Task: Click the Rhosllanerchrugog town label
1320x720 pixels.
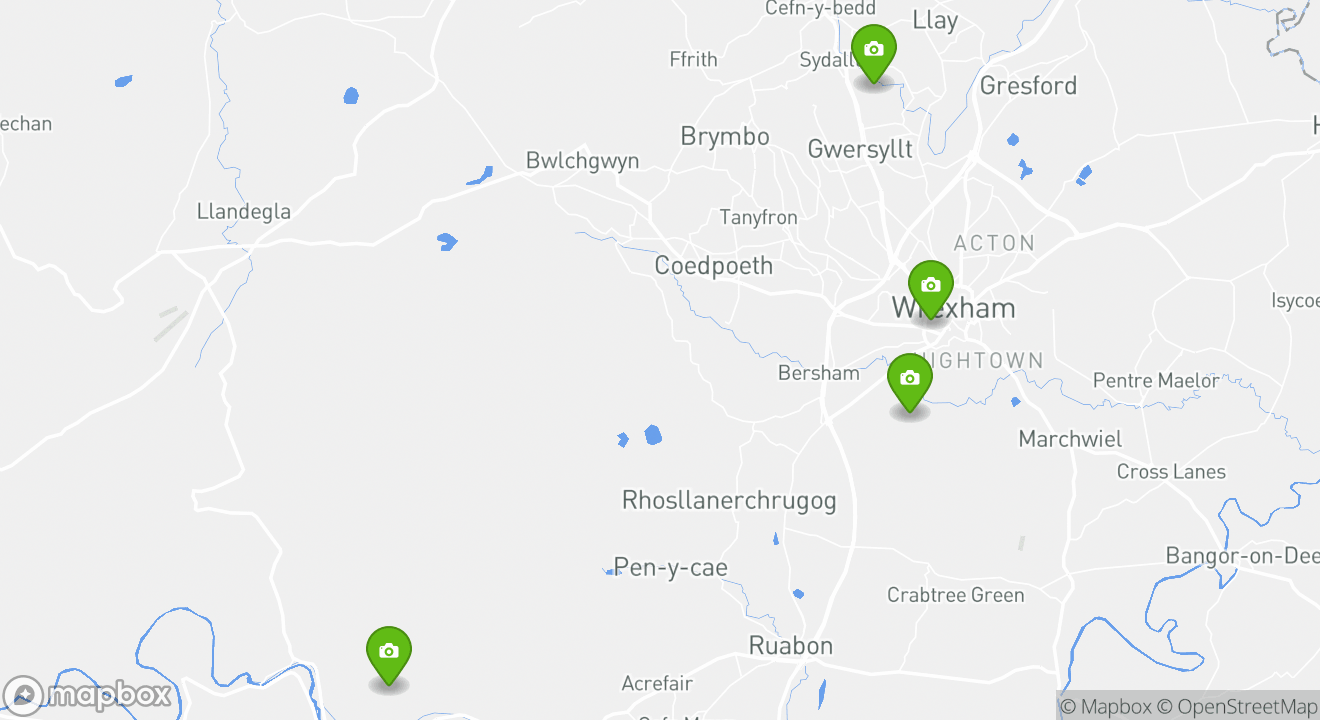Action: 729,500
